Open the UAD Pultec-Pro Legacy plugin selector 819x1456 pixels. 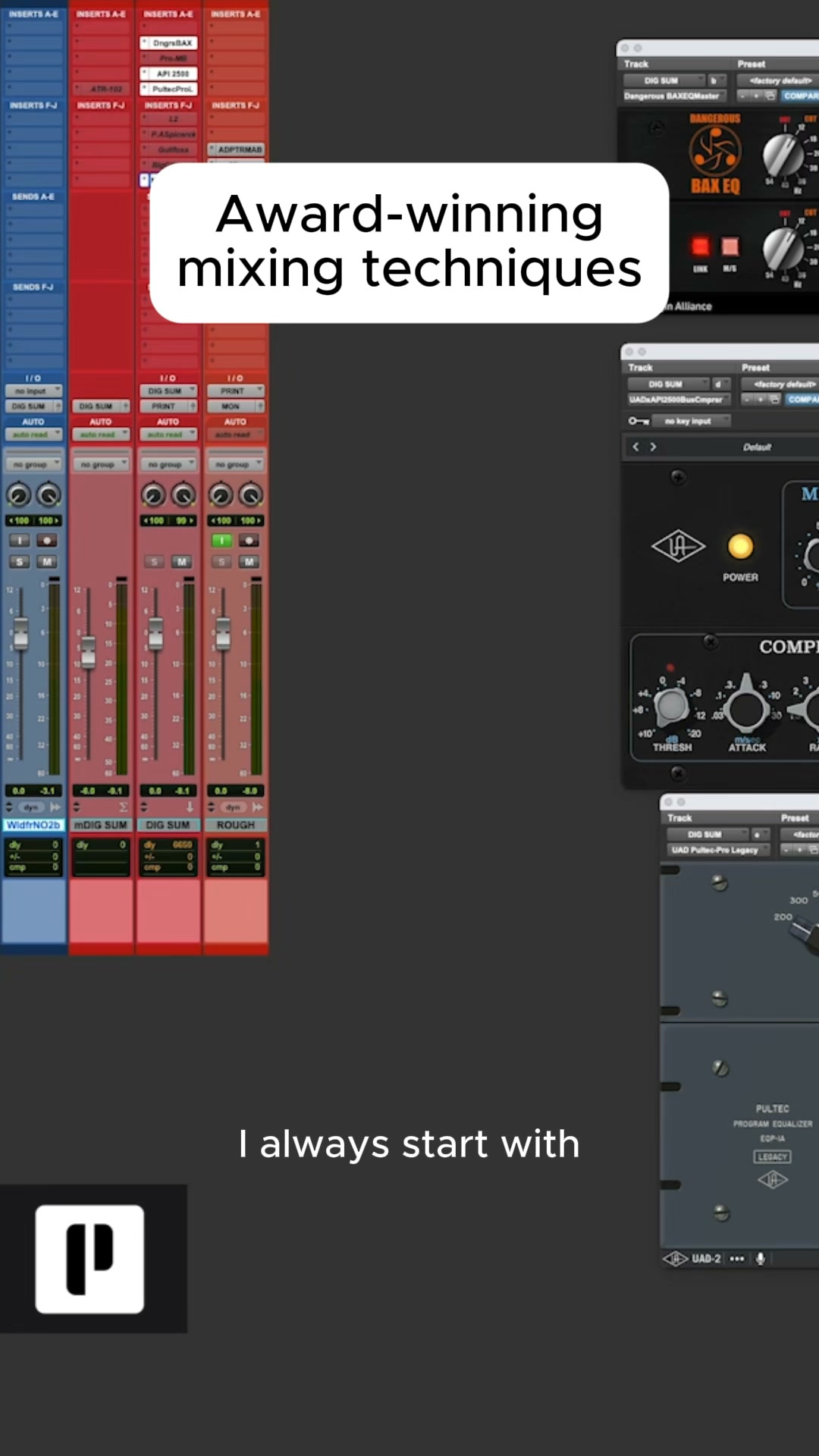pos(718,850)
